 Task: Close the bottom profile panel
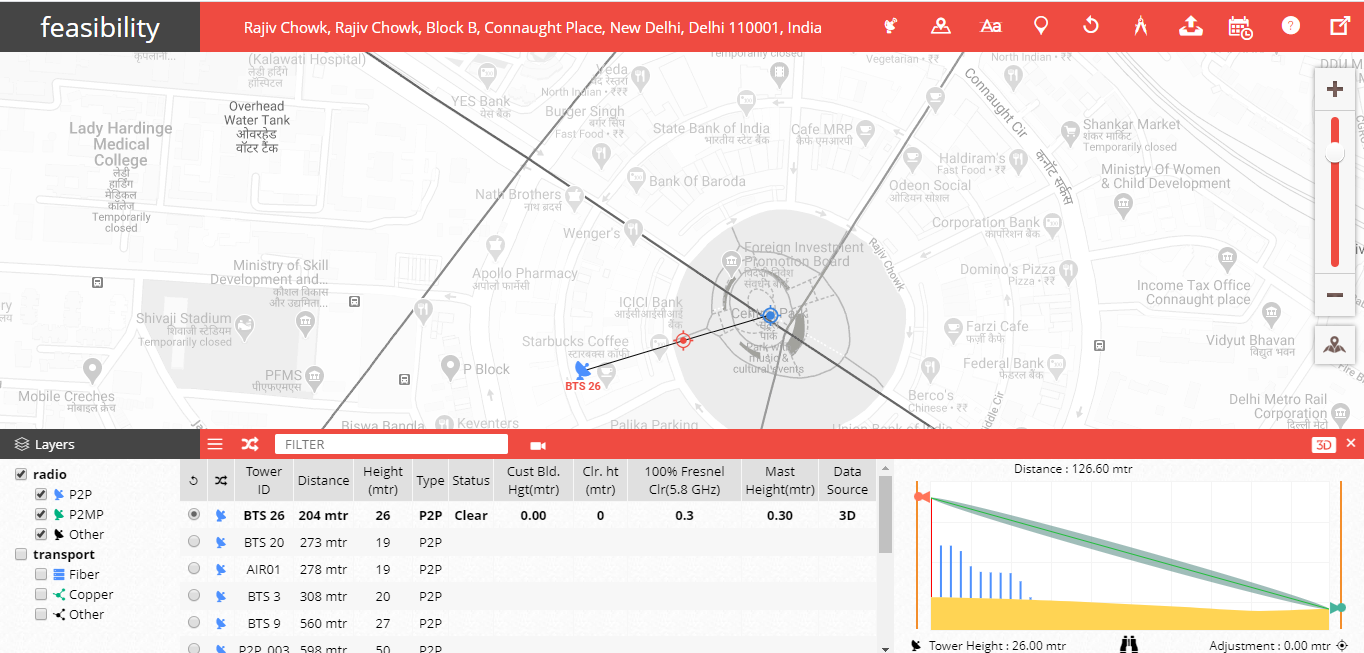click(1351, 443)
